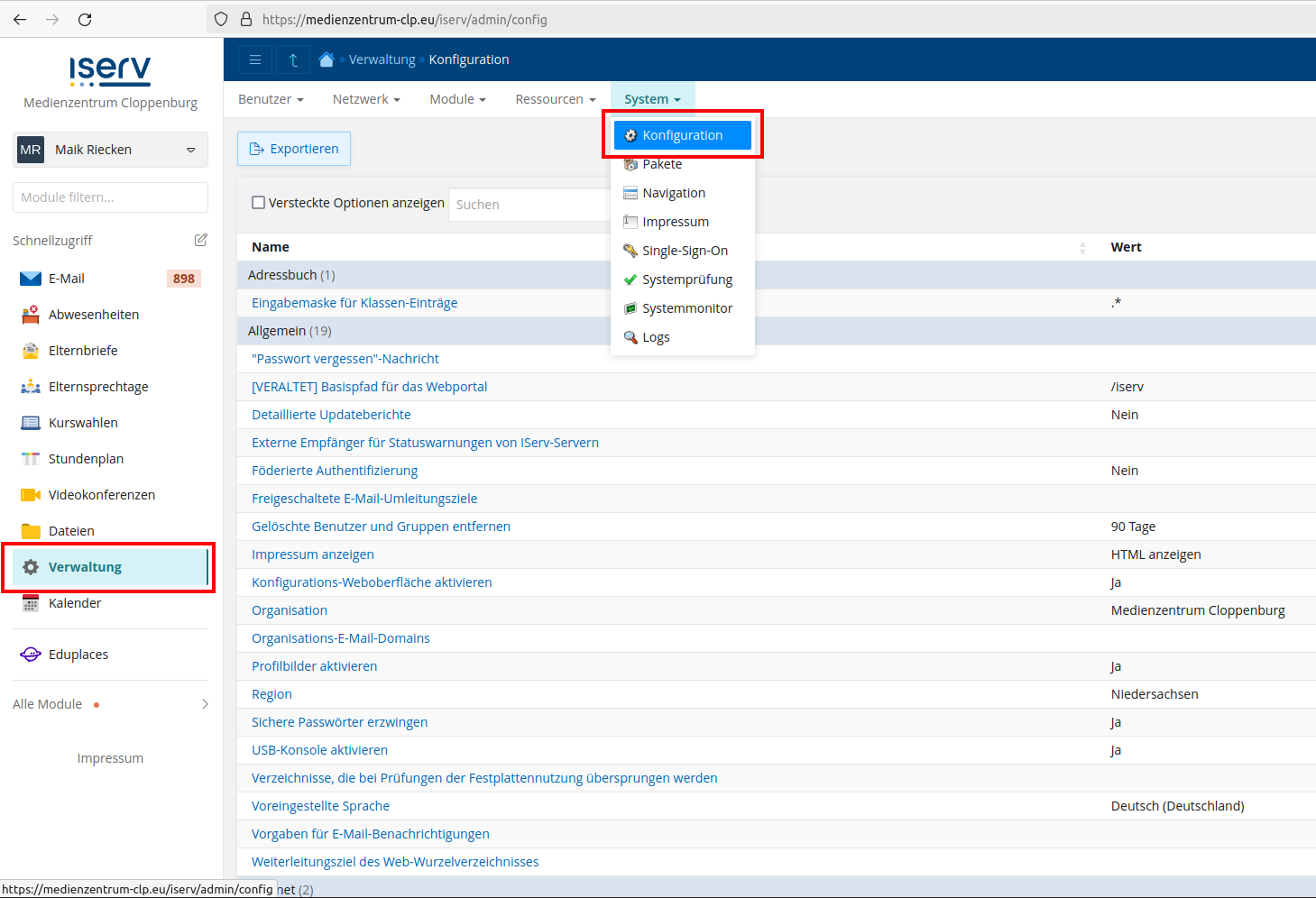The image size is (1316, 898).
Task: Click the up-level arrow icon in breadcrumb bar
Action: (x=293, y=60)
